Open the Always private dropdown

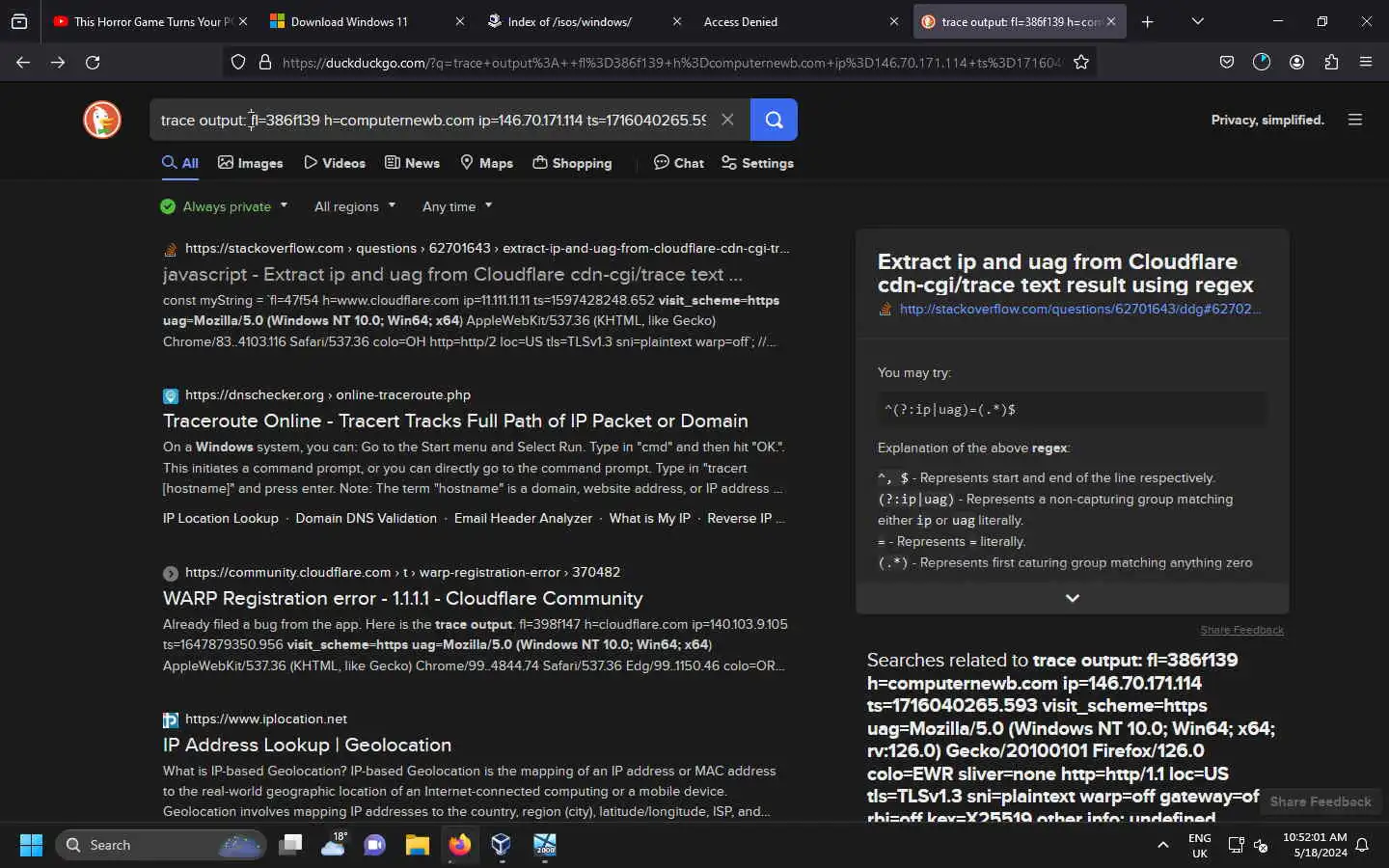224,206
